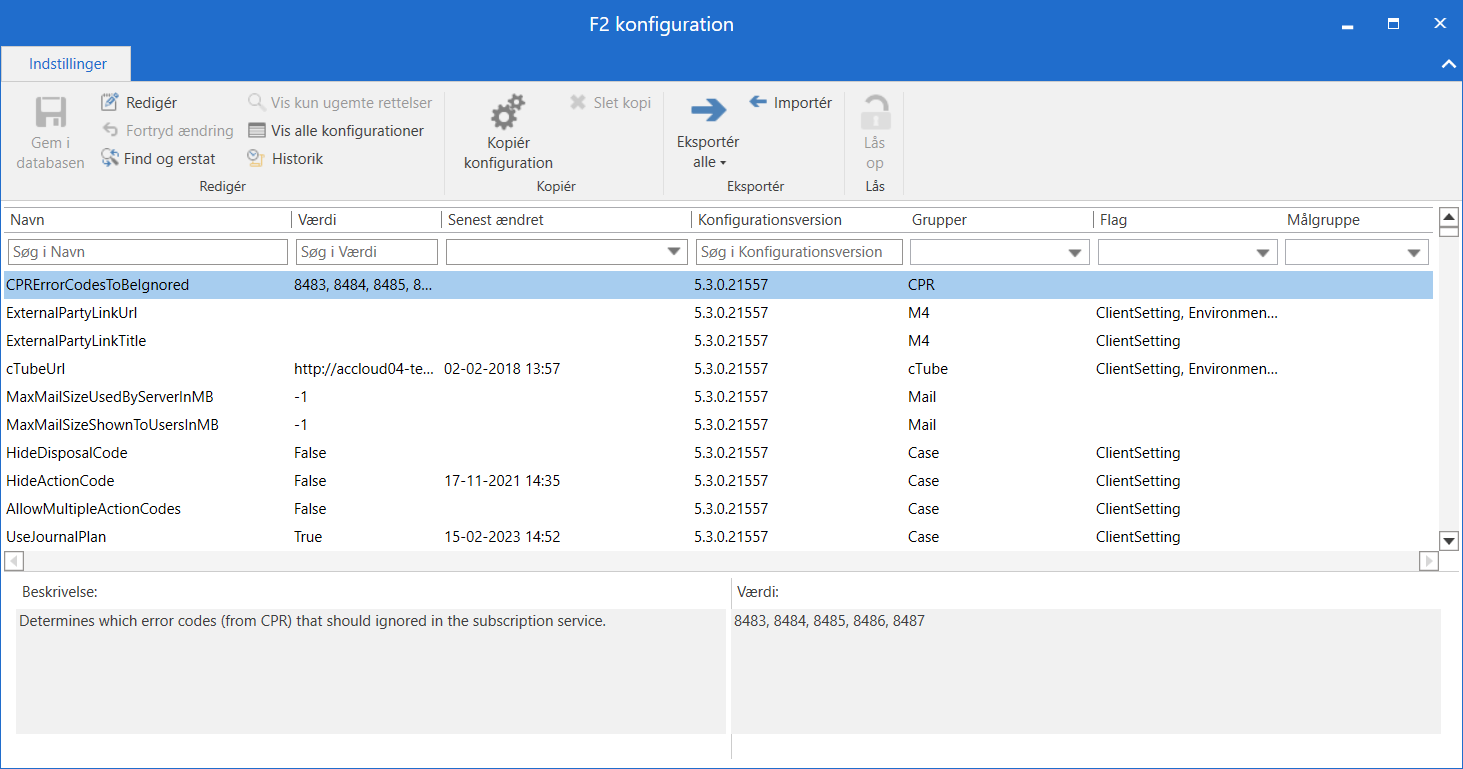Open the Historik log
Image resolution: width=1463 pixels, height=769 pixels.
(x=255, y=159)
